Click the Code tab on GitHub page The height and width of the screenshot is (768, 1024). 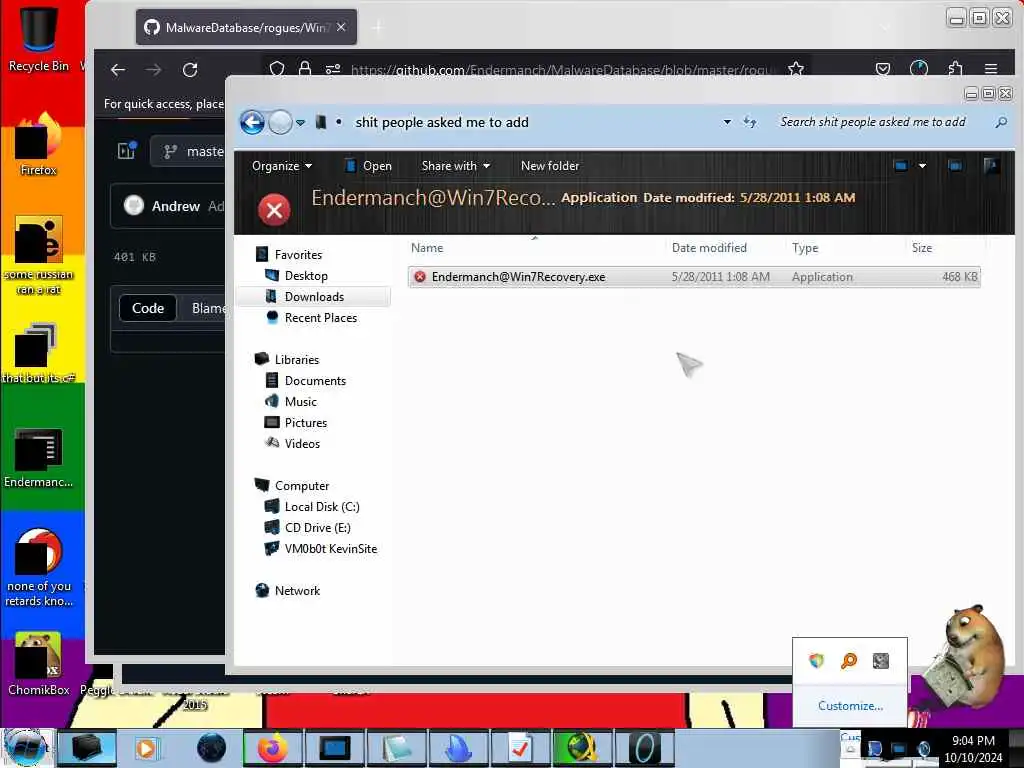coord(148,308)
